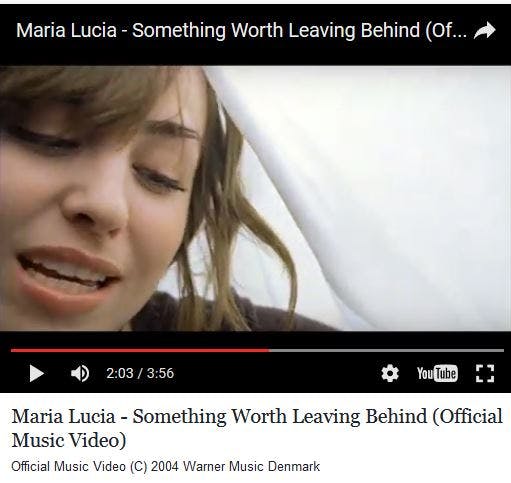Click the playhead at the red bar's end
Image resolution: width=511 pixels, height=483 pixels.
269,350
